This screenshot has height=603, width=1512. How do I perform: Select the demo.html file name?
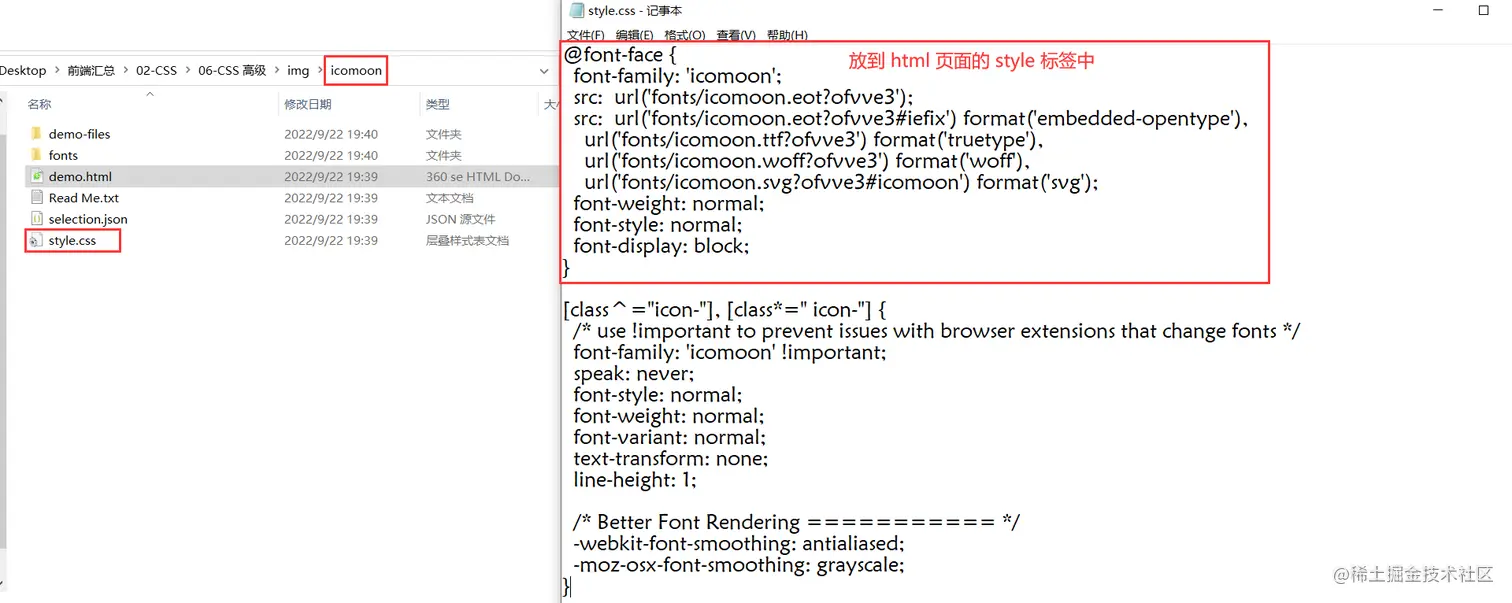coord(80,176)
